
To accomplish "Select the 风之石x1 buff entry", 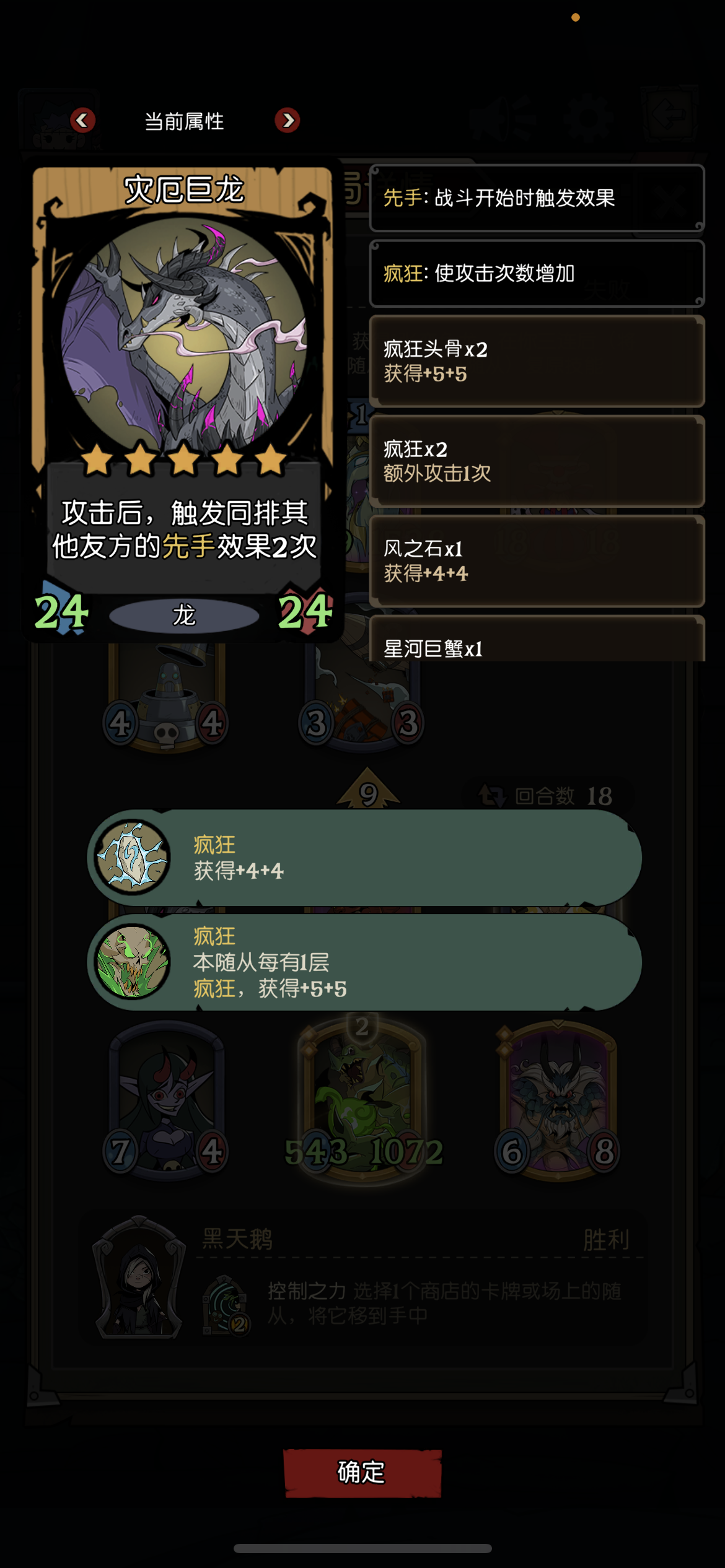I will (x=537, y=561).
